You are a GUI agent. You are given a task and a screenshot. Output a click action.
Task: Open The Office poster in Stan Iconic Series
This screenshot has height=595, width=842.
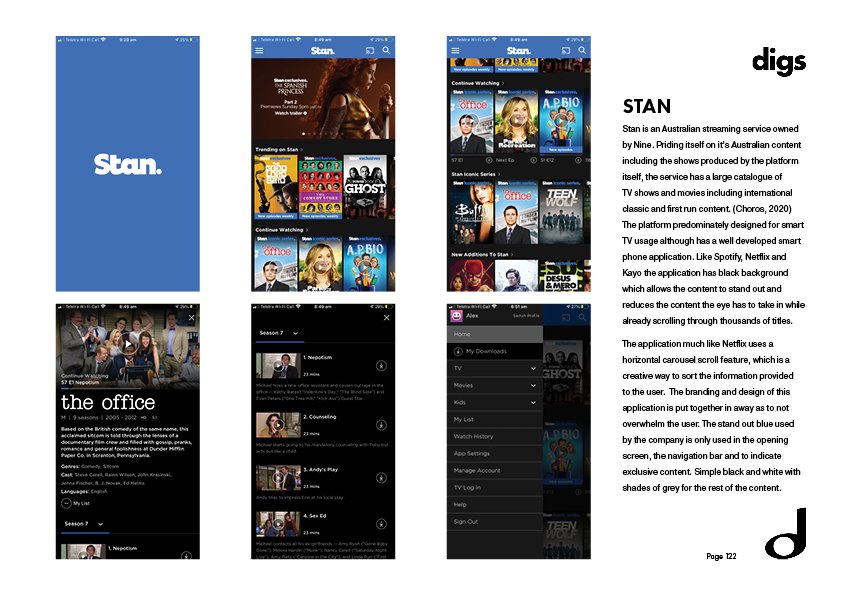pos(516,213)
